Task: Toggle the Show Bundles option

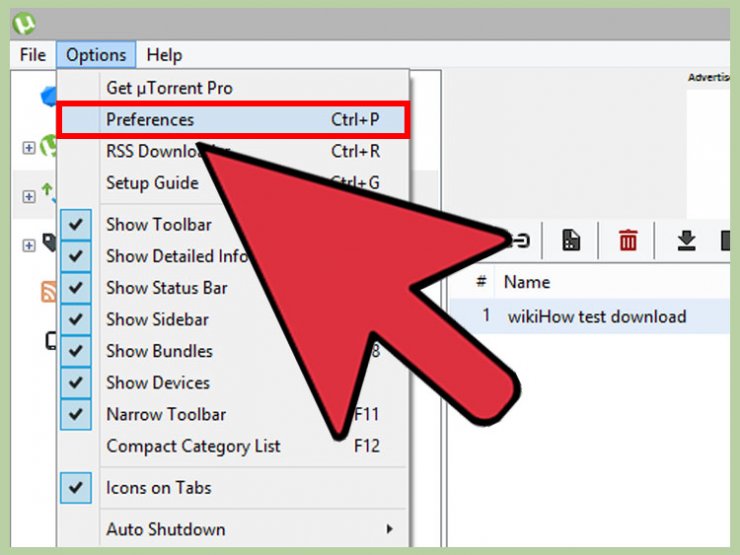Action: (x=233, y=351)
